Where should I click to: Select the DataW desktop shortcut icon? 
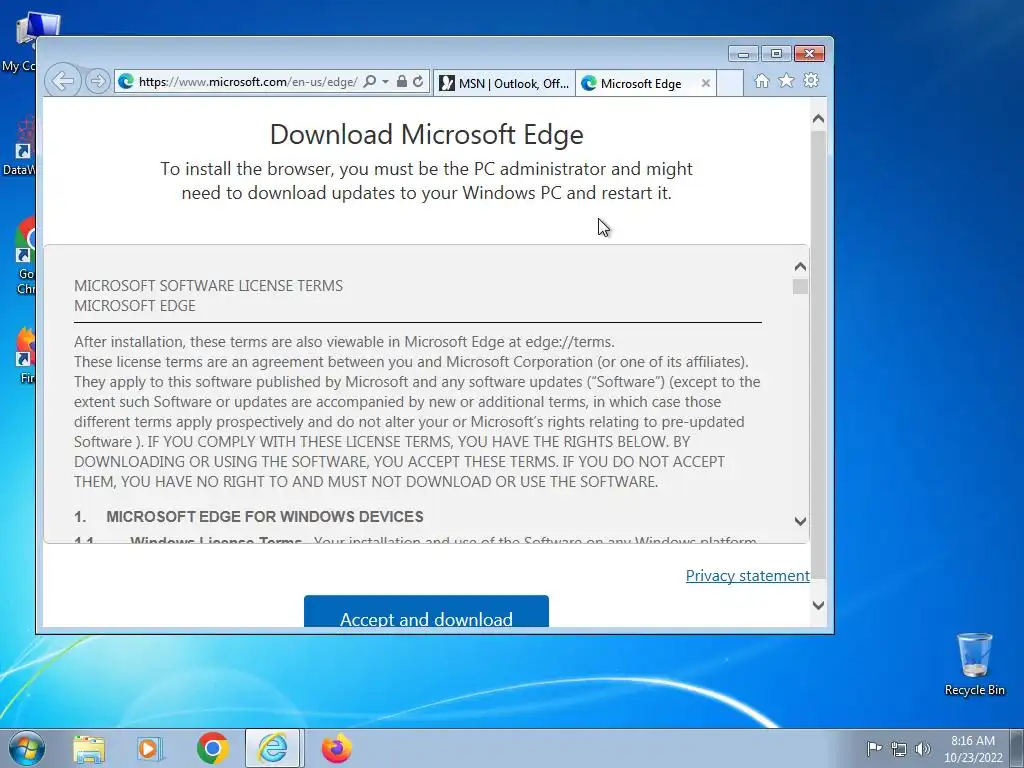click(18, 147)
